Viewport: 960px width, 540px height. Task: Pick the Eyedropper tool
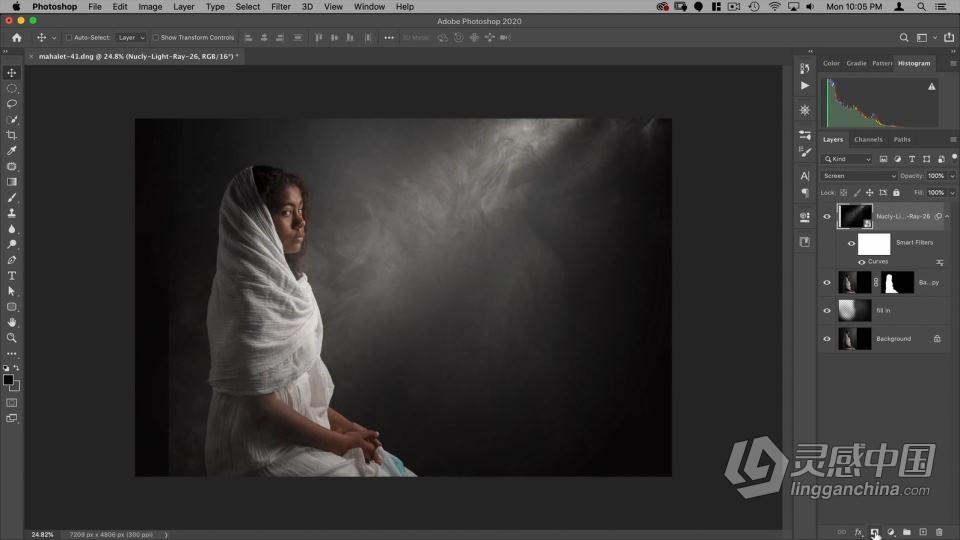click(12, 151)
